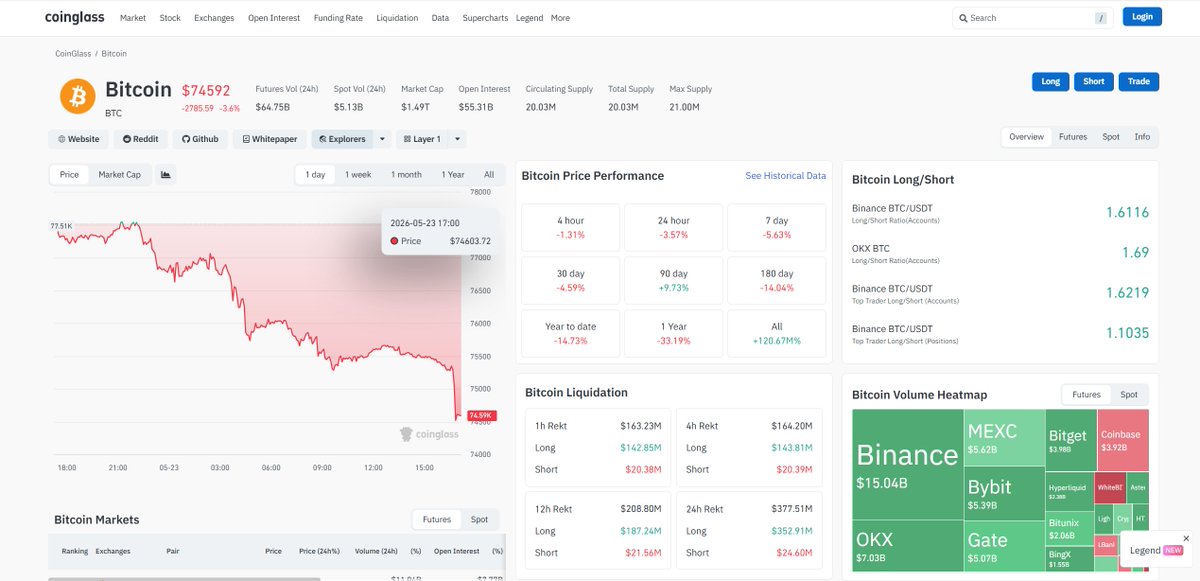
Task: Select the 1 Year chart range
Action: [x=453, y=175]
